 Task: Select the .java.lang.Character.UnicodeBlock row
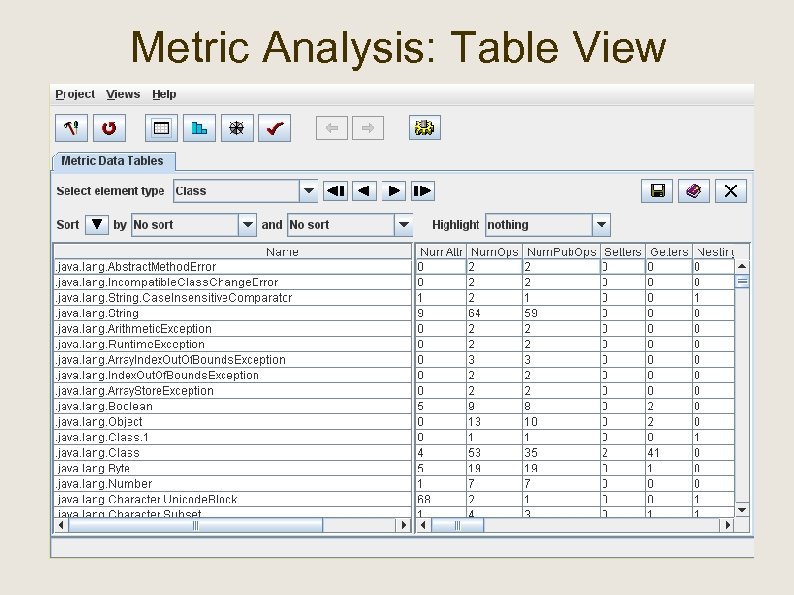tap(232, 499)
